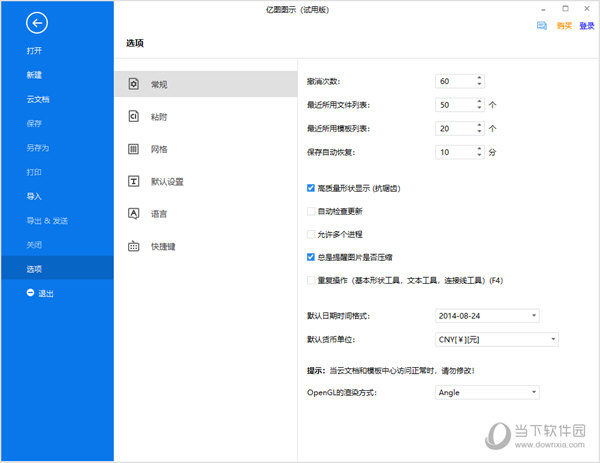
Task: Open the 打开 menu item
Action: pos(34,51)
